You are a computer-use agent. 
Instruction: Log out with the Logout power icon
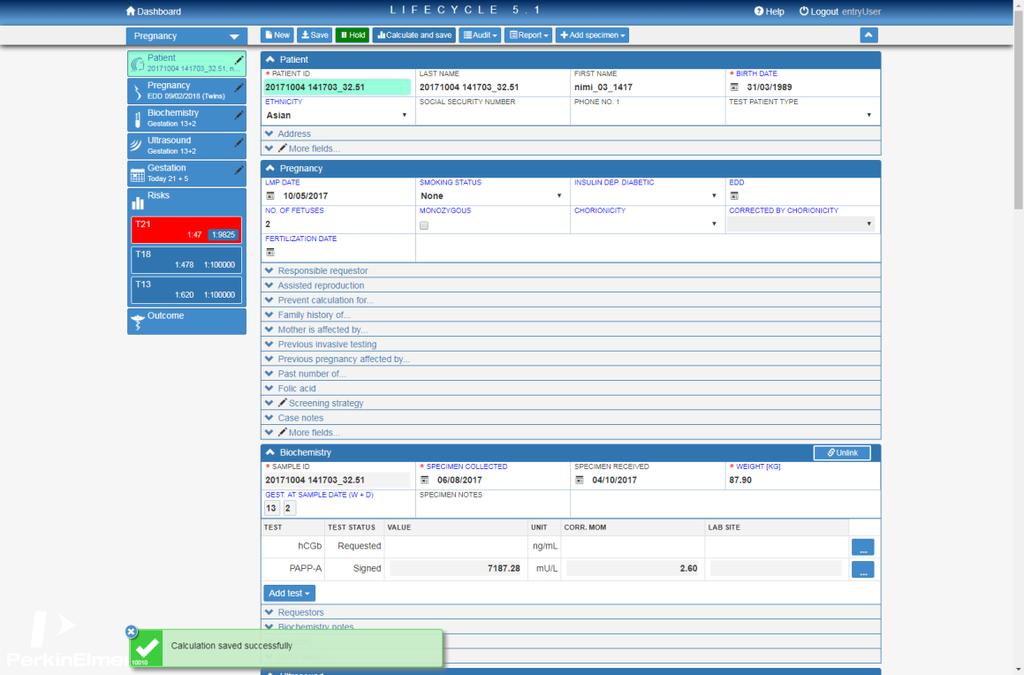click(804, 11)
